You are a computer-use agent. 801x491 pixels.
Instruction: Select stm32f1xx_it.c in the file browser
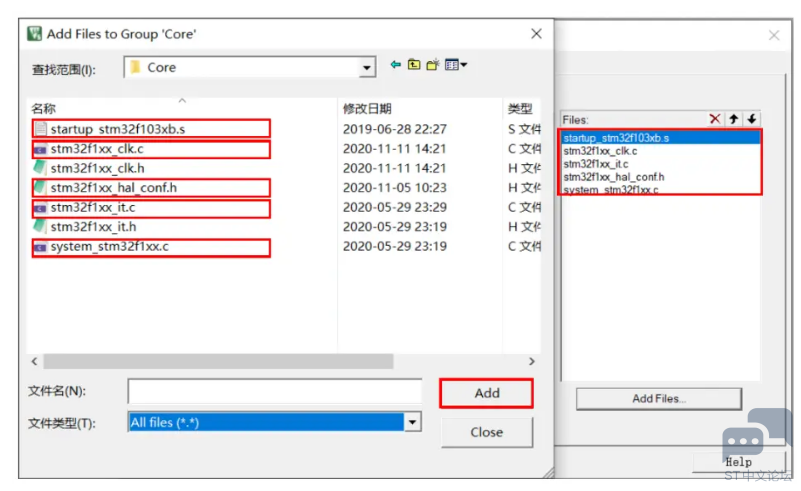(x=93, y=208)
